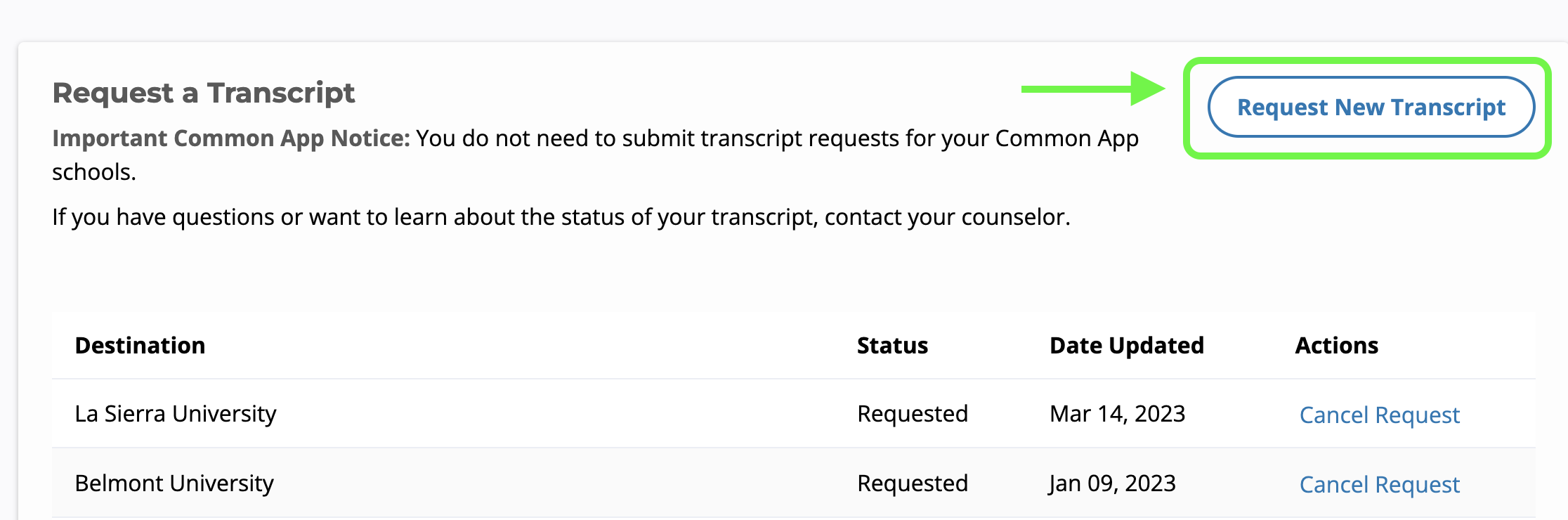Click the Mar 14, 2023 date cell
The height and width of the screenshot is (520, 1568).
pos(1117,413)
